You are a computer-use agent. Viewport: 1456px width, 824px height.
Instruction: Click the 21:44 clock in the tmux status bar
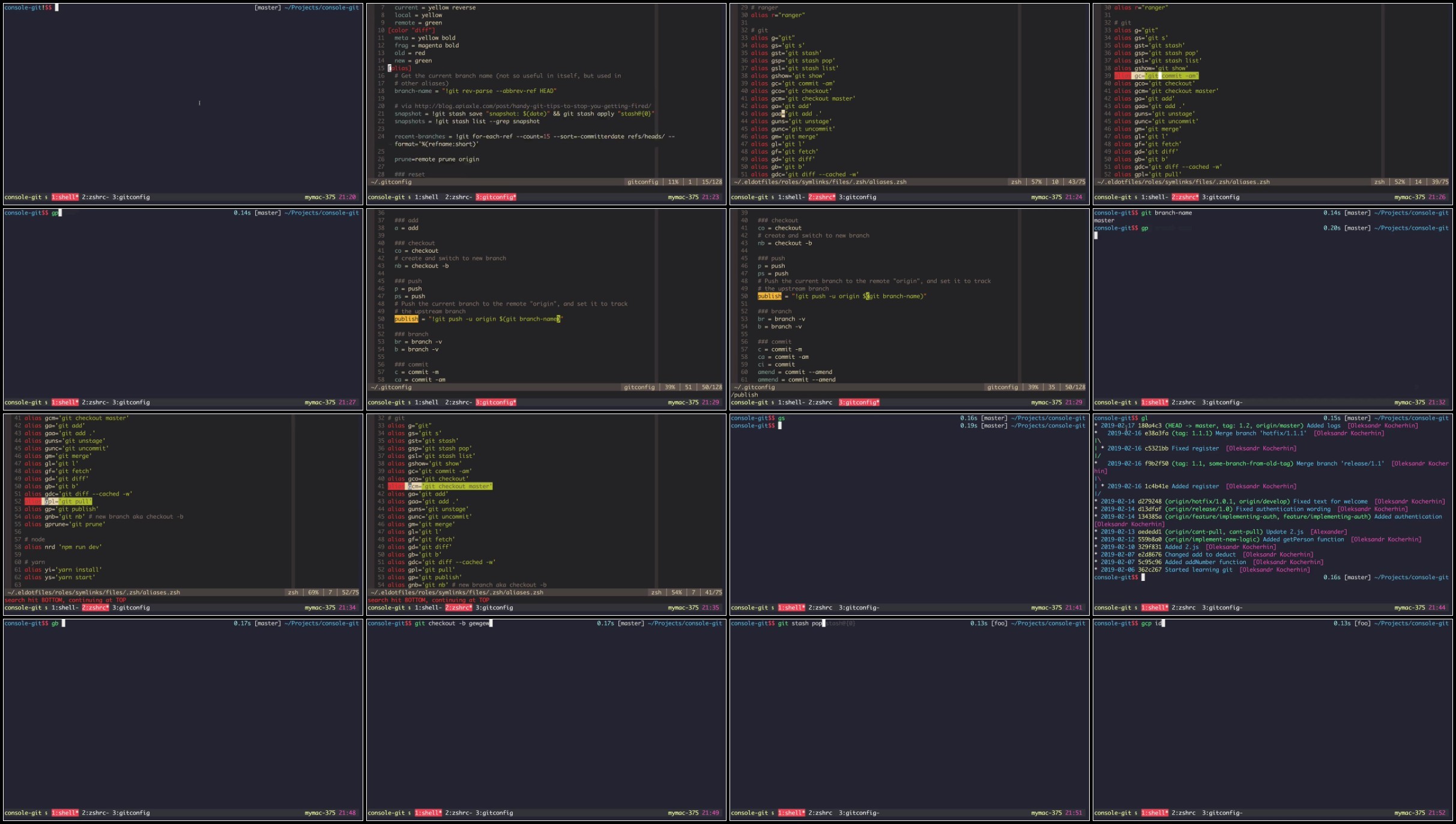point(1437,607)
